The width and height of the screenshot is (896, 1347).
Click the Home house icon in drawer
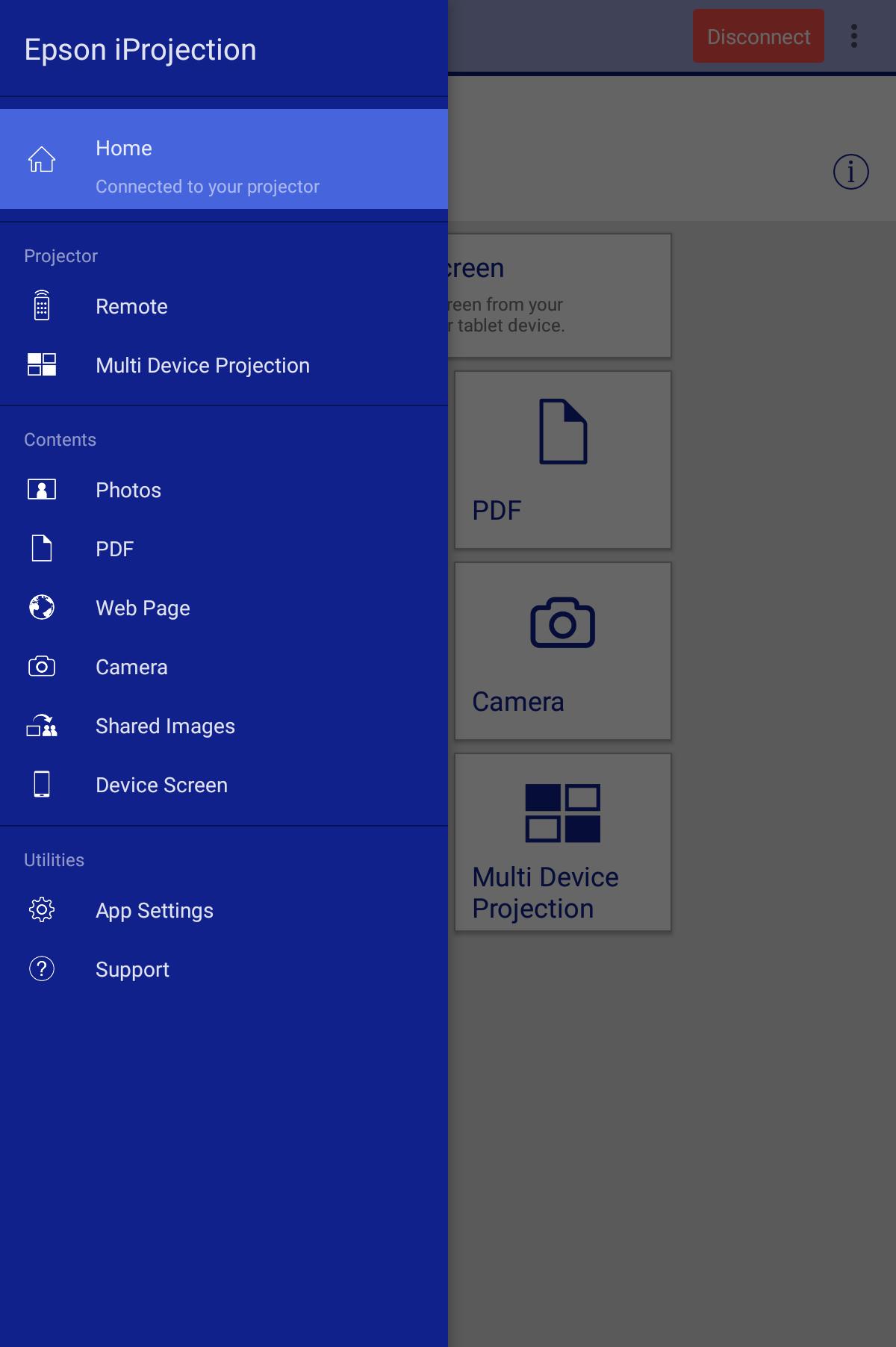(42, 159)
